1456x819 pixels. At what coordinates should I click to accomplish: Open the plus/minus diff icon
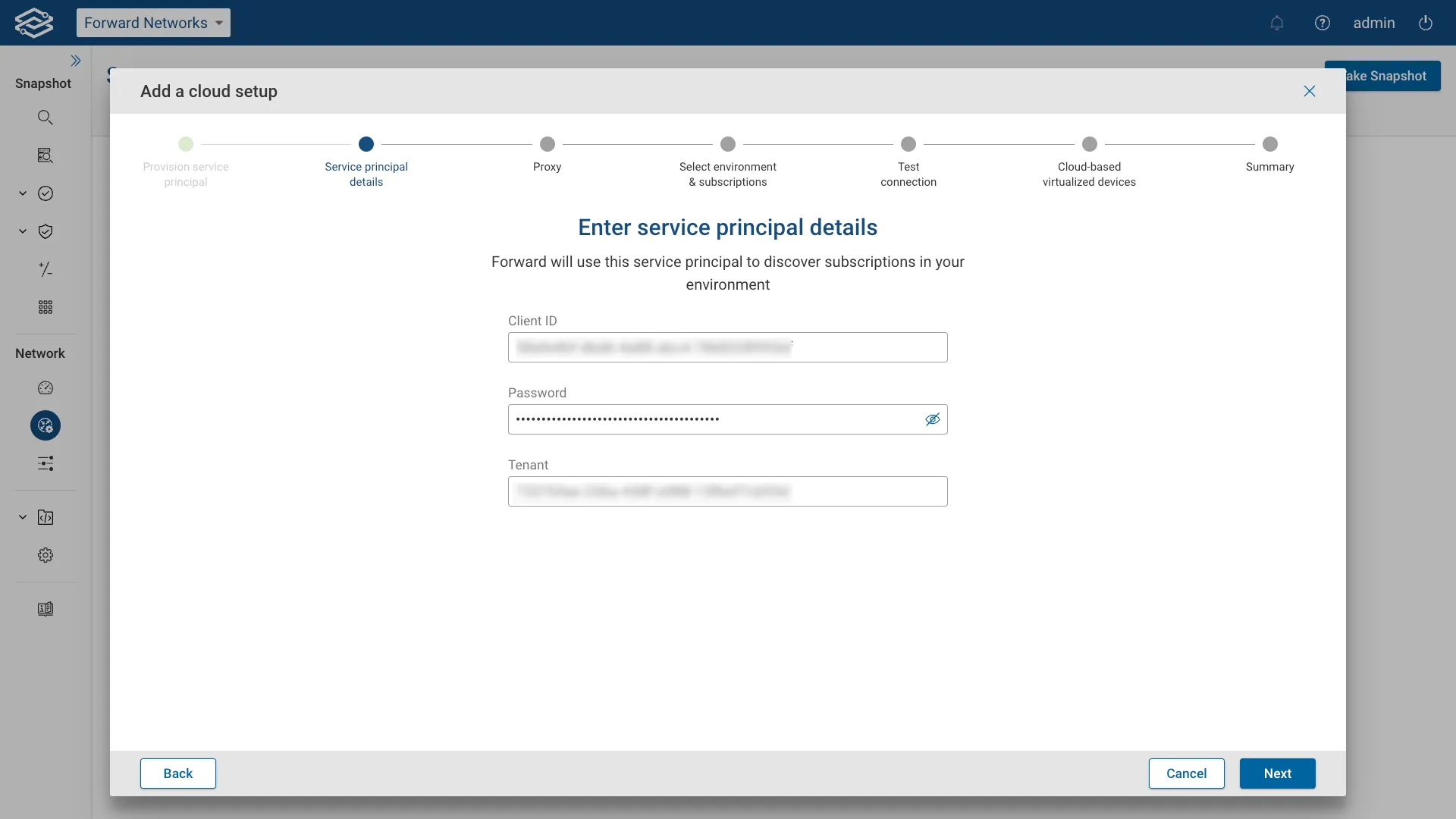[45, 269]
